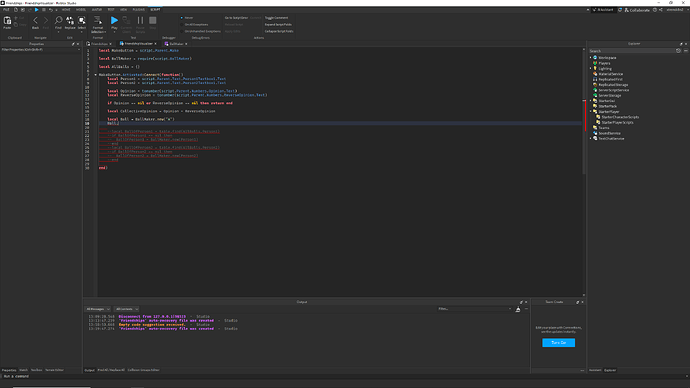Click the Paste clipboard icon
This screenshot has height=388, width=690.
tap(7, 21)
